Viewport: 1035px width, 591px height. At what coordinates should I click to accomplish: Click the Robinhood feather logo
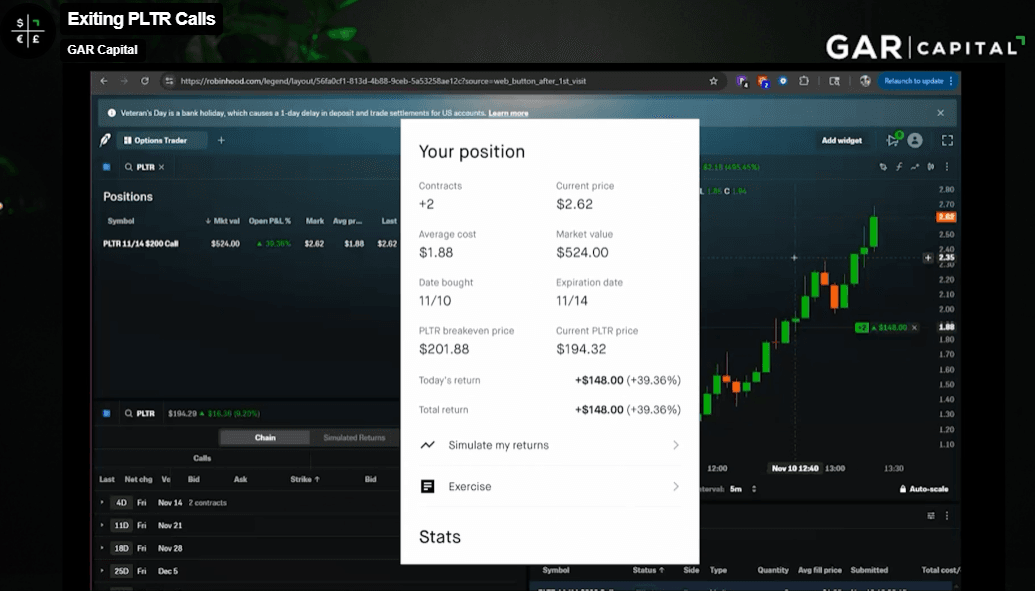click(105, 140)
